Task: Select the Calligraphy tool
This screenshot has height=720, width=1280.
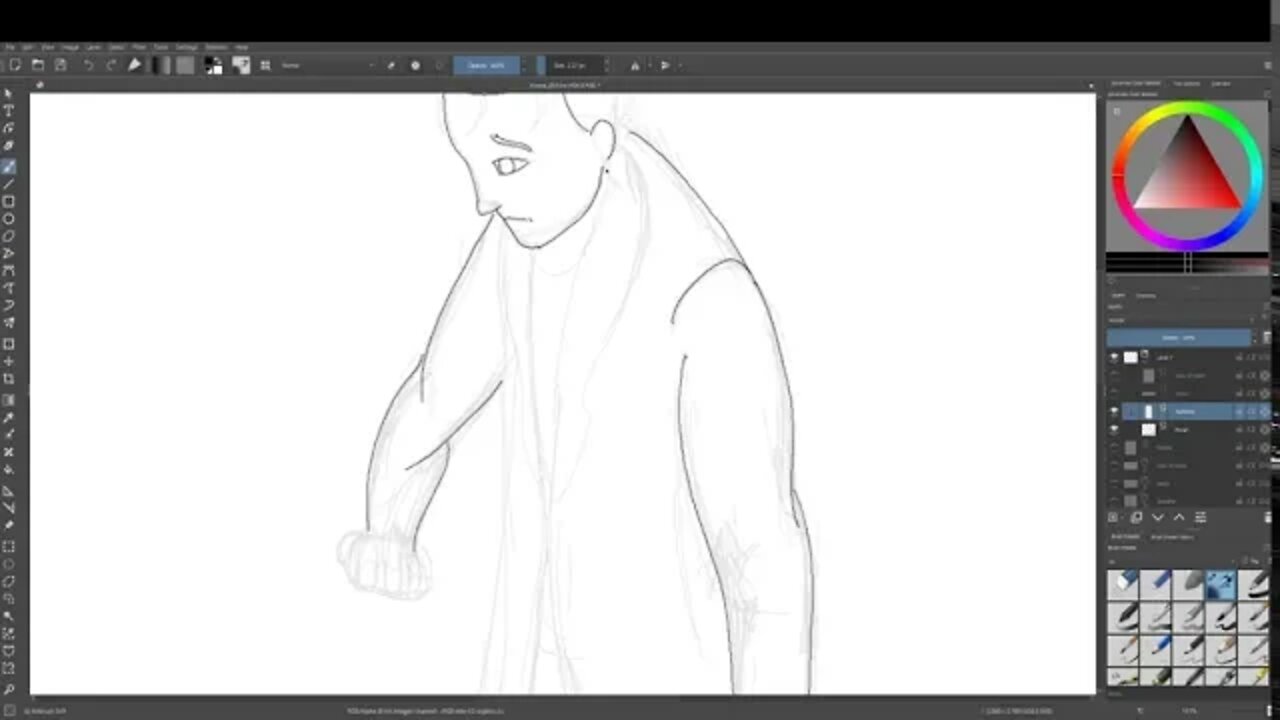Action: coord(9,146)
